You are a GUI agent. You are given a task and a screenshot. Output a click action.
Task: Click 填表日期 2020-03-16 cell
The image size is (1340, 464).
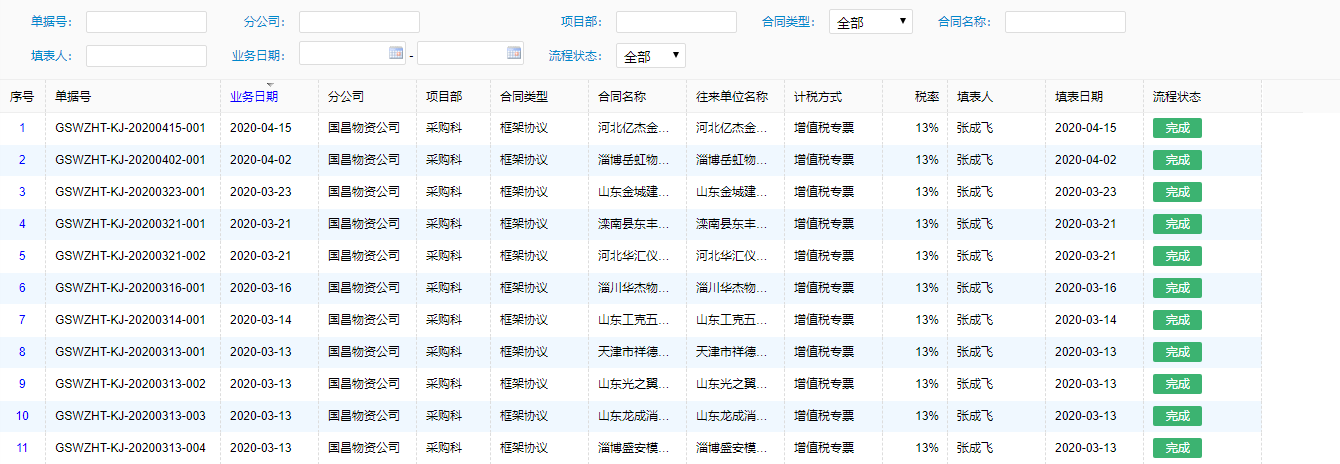[1086, 288]
